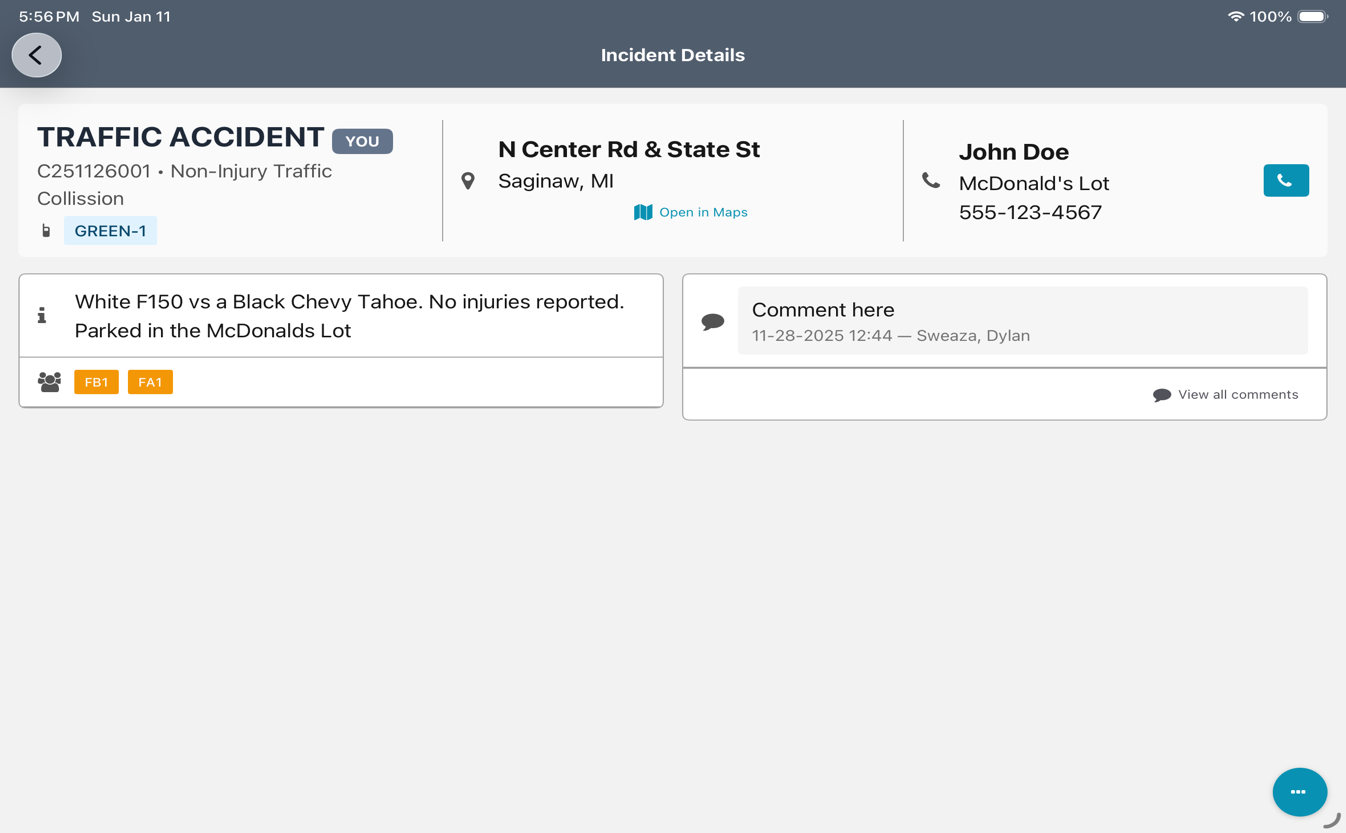Tap the assigned units people icon
The height and width of the screenshot is (833, 1346).
49,382
